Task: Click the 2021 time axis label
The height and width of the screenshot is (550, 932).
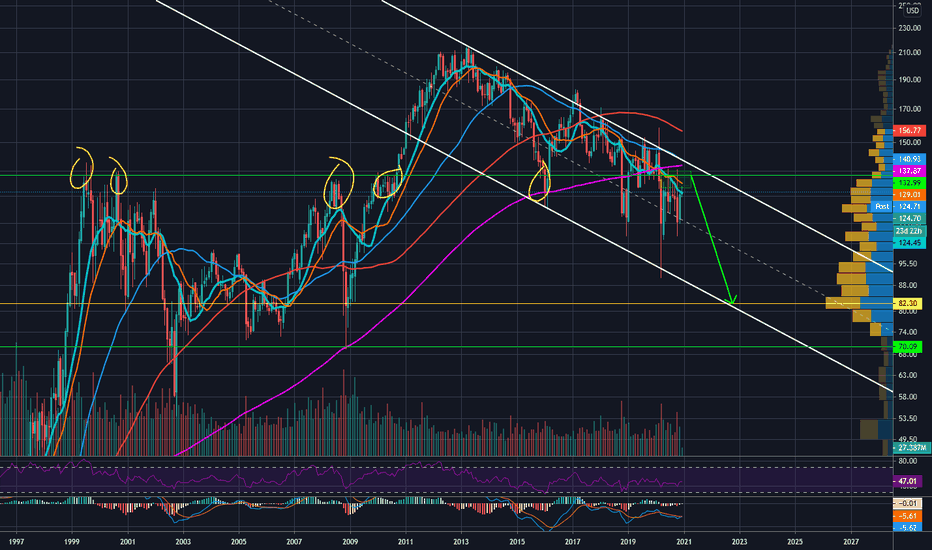Action: point(684,542)
